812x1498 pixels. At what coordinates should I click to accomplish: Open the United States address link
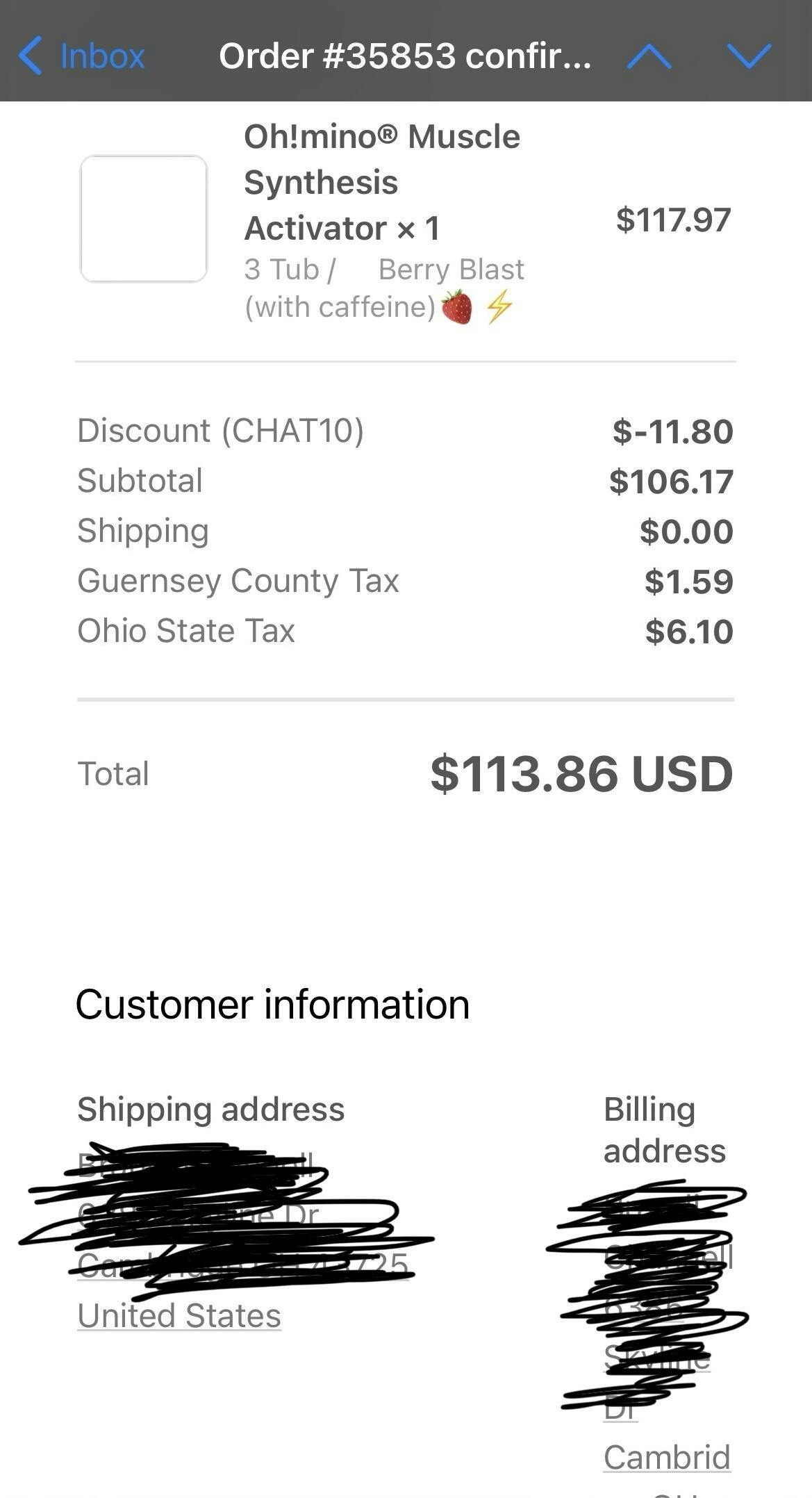(x=179, y=1316)
